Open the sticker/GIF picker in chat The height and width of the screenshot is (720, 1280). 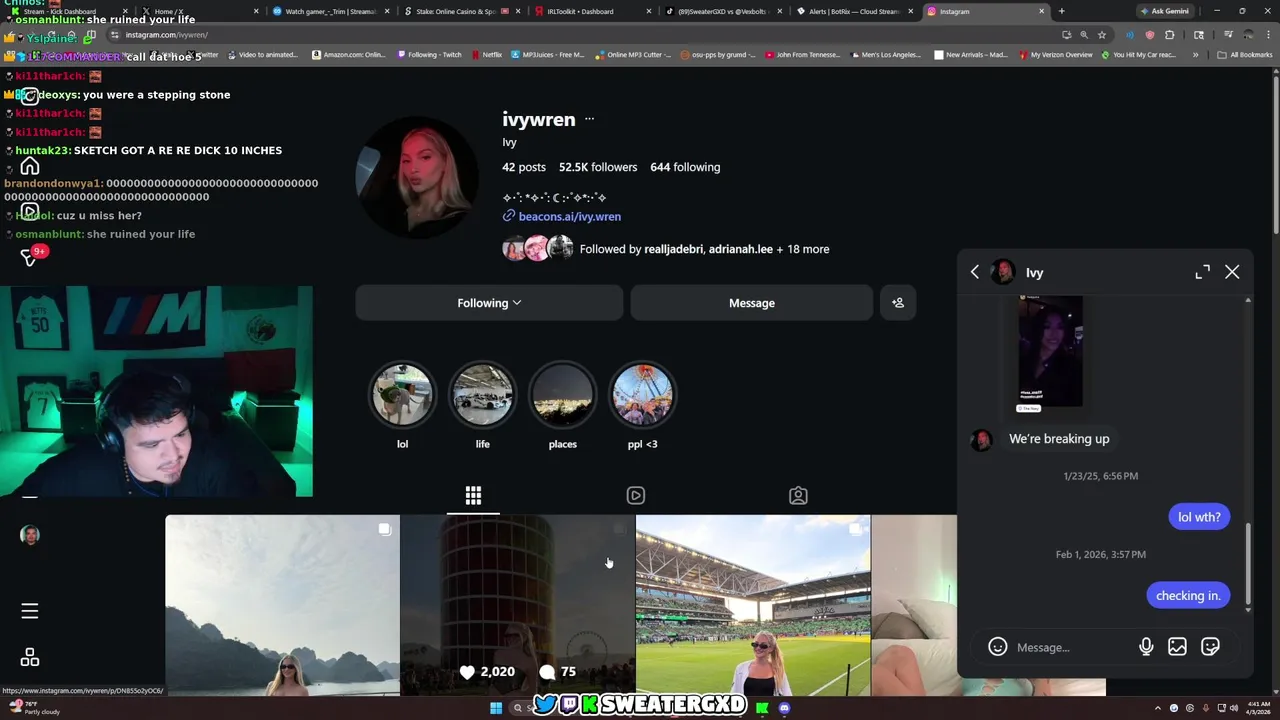pos(1210,647)
